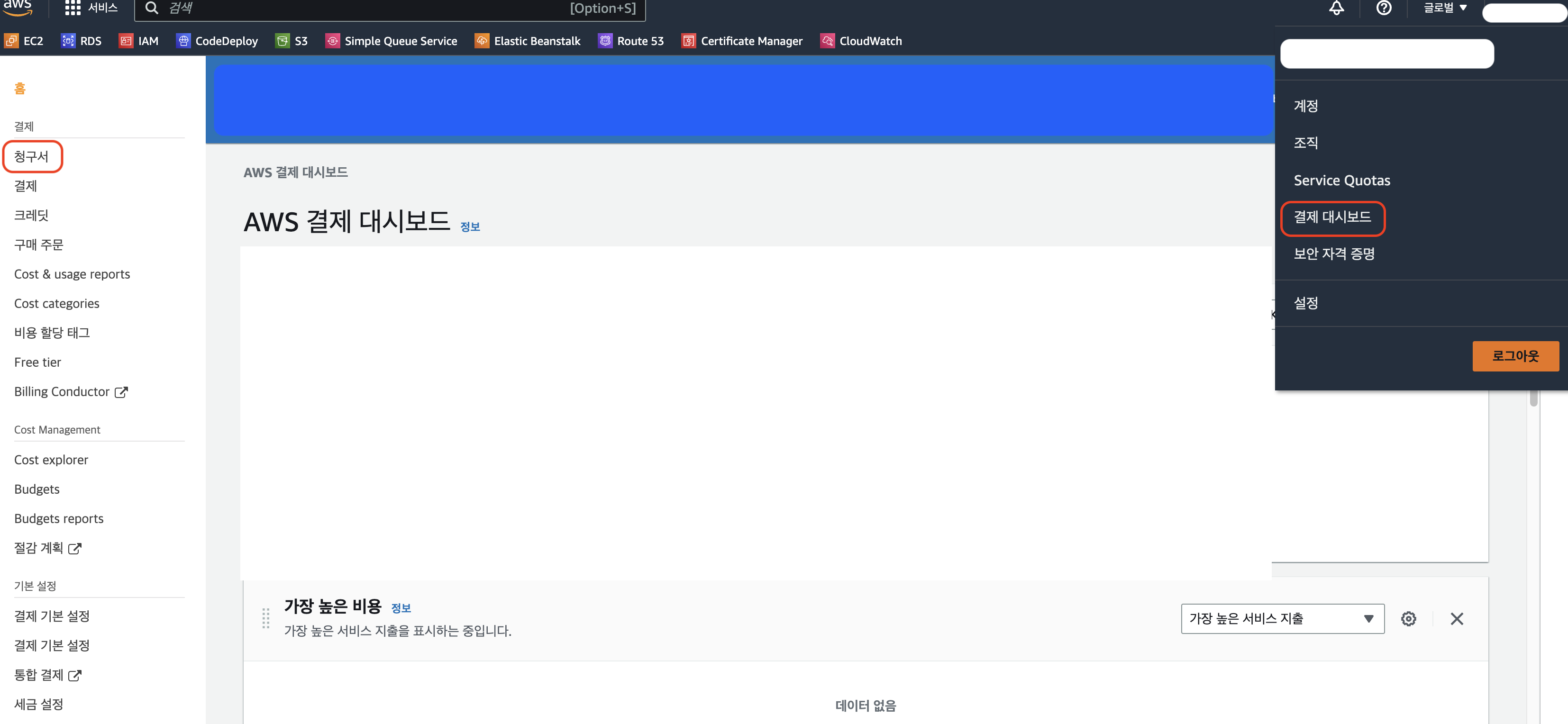Image resolution: width=1568 pixels, height=724 pixels.
Task: Open Budgets in the sidebar
Action: (36, 489)
